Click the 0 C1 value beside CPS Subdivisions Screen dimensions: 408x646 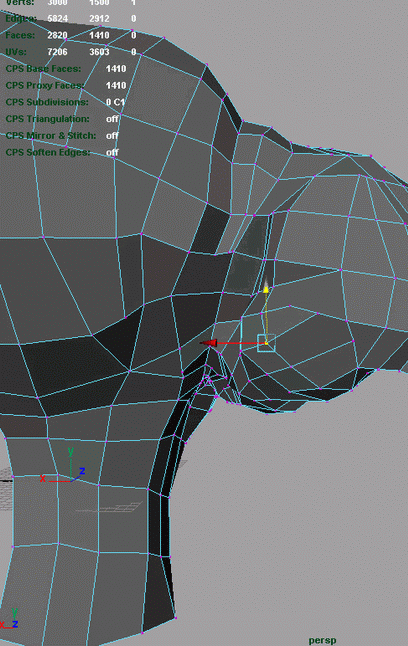click(x=115, y=102)
